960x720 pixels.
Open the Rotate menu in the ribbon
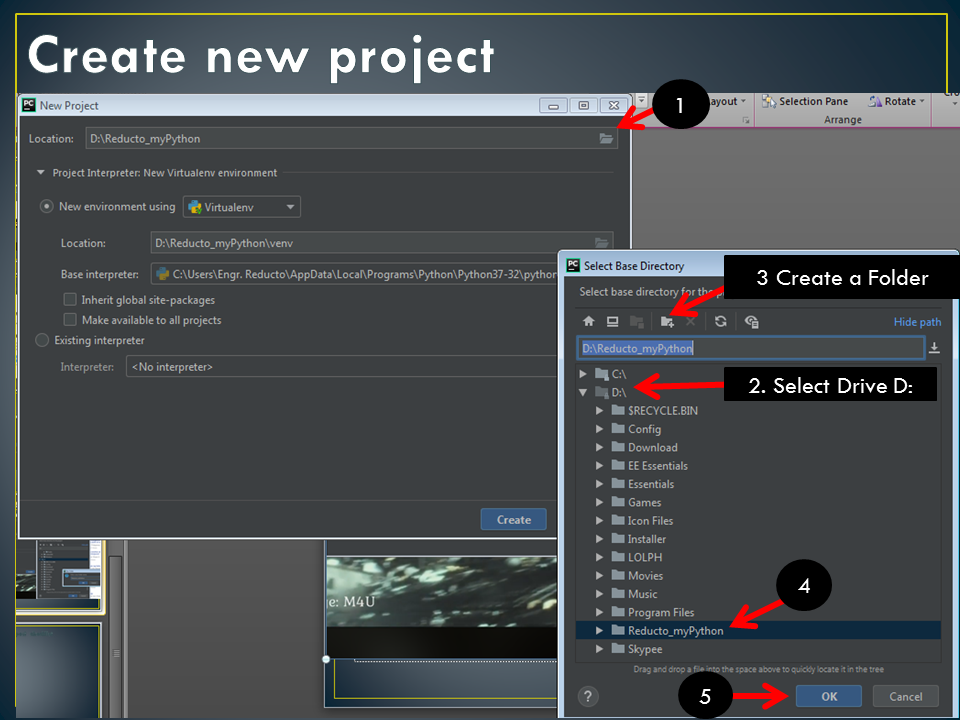[x=896, y=100]
